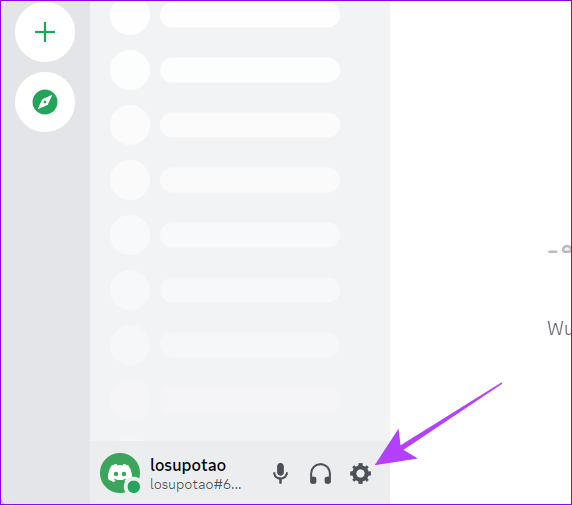
Task: Click the placeholder circle just below the compass icon
Action: tap(130, 125)
